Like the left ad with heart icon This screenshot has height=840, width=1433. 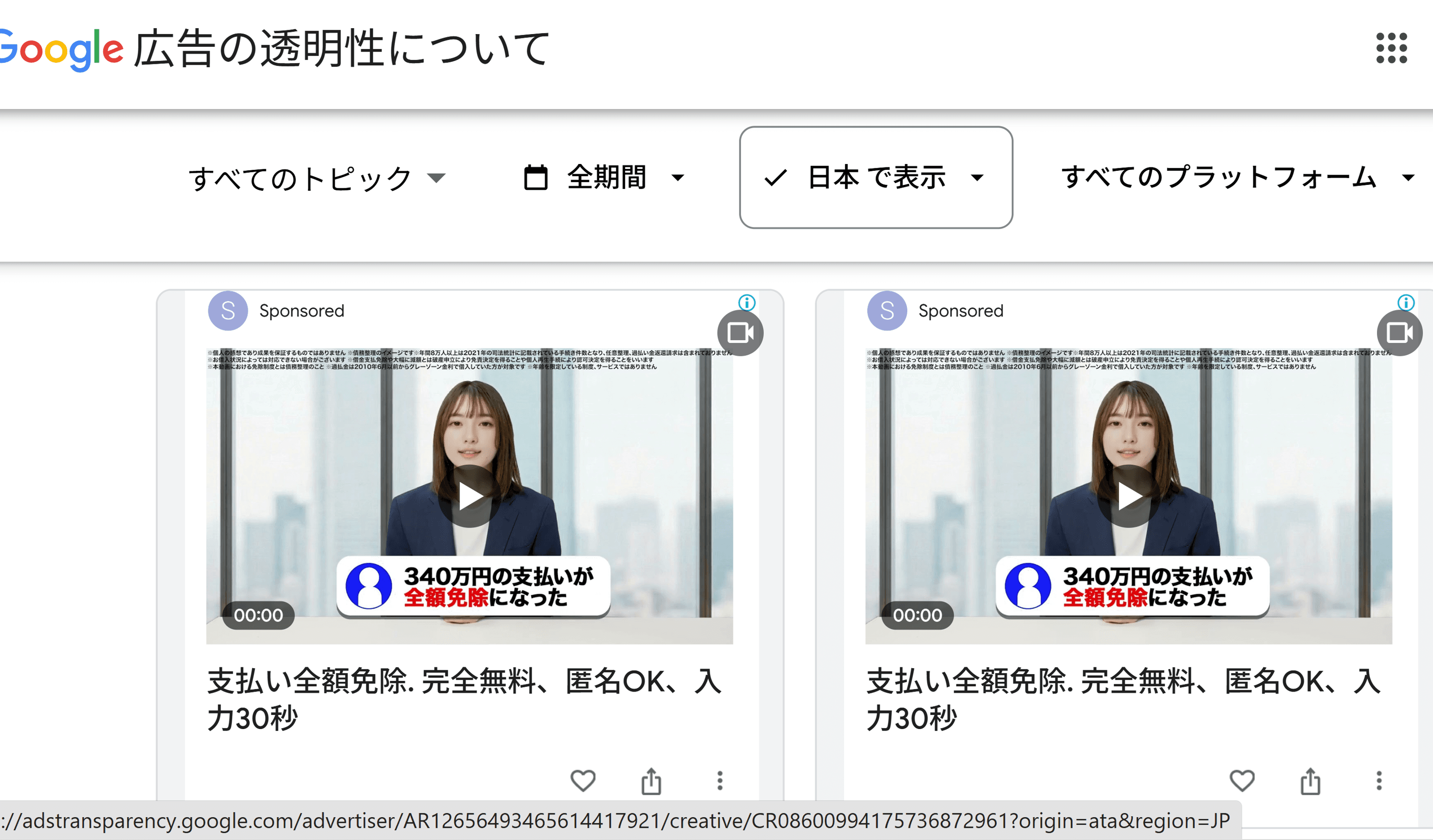(583, 781)
